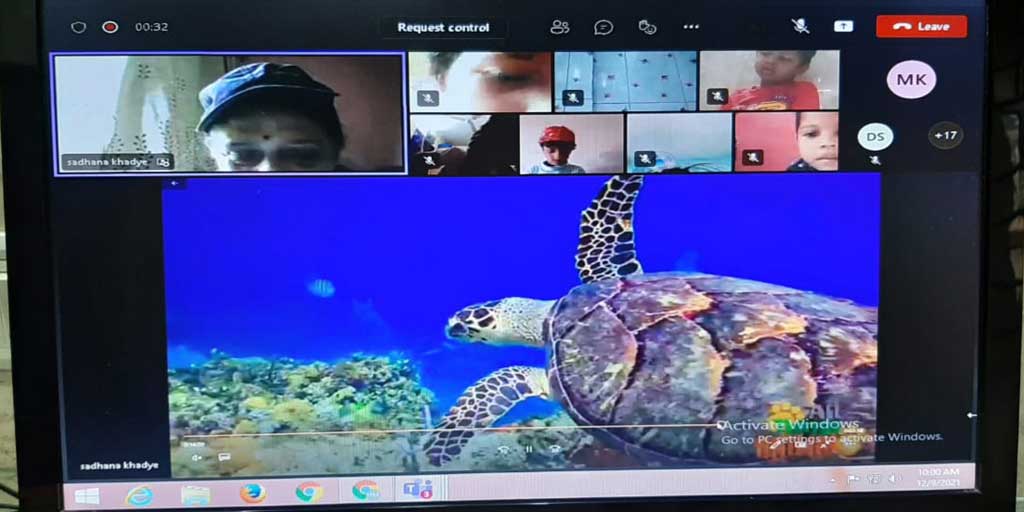Click the meeting security shield icon
This screenshot has width=1024, height=512.
pyautogui.click(x=78, y=27)
